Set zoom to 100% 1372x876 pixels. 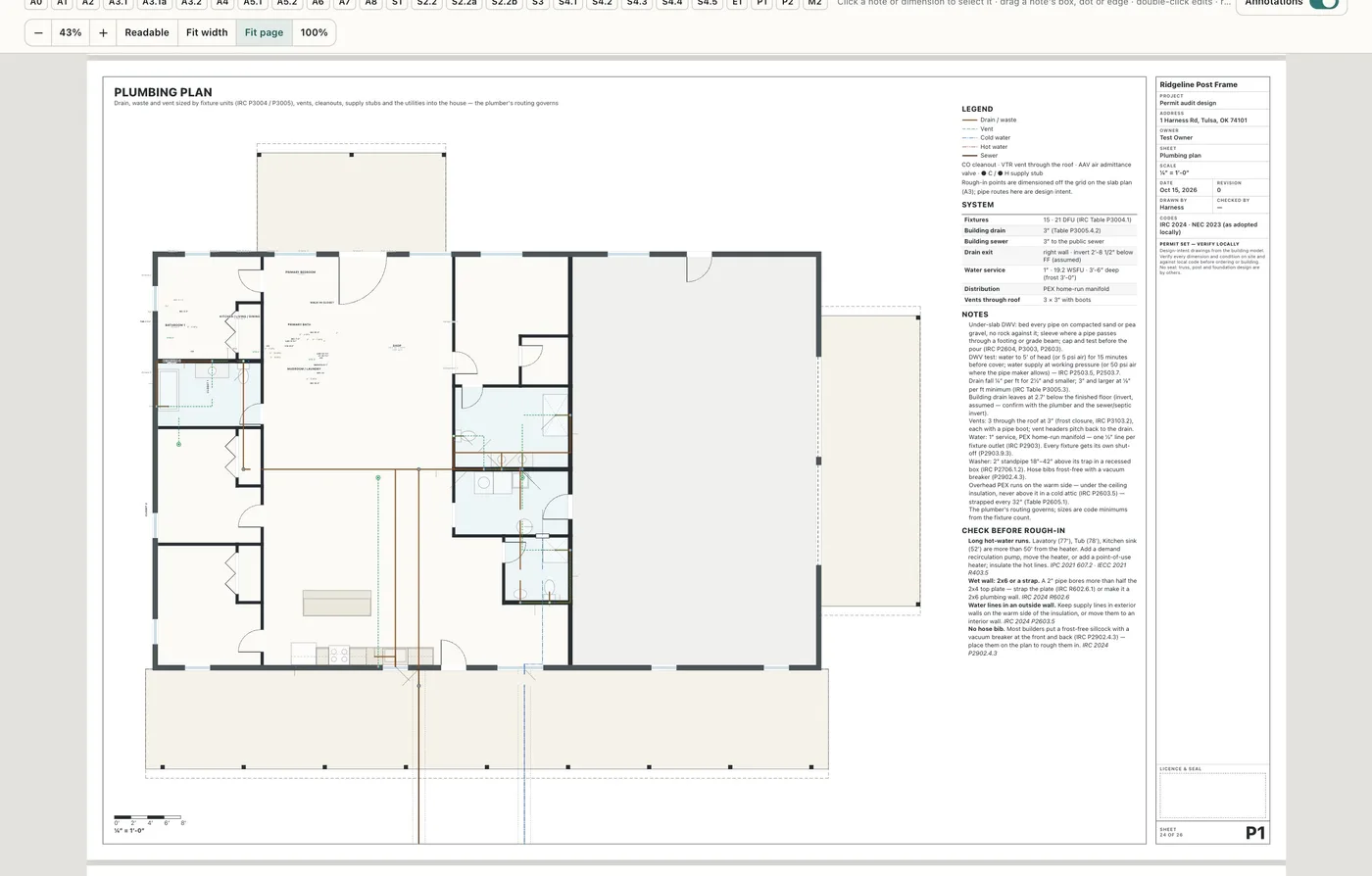pyautogui.click(x=314, y=32)
